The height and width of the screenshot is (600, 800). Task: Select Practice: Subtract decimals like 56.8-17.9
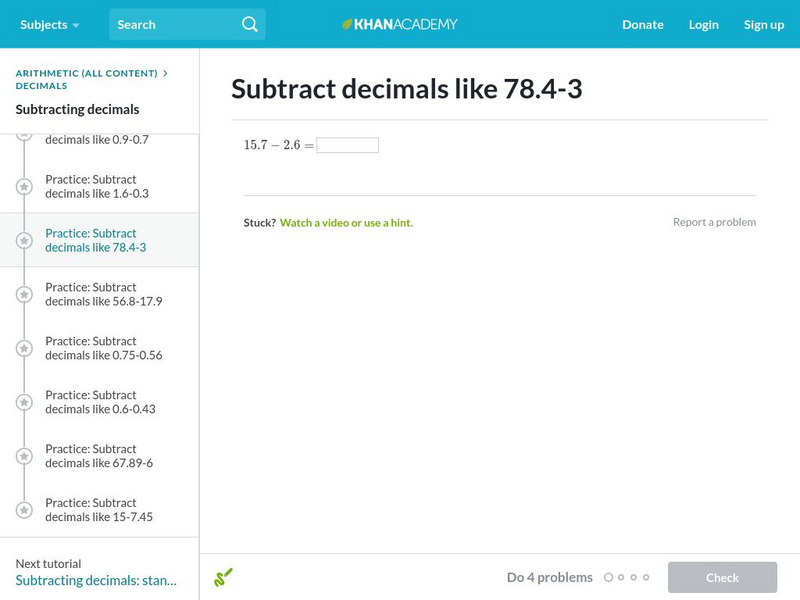(x=103, y=295)
